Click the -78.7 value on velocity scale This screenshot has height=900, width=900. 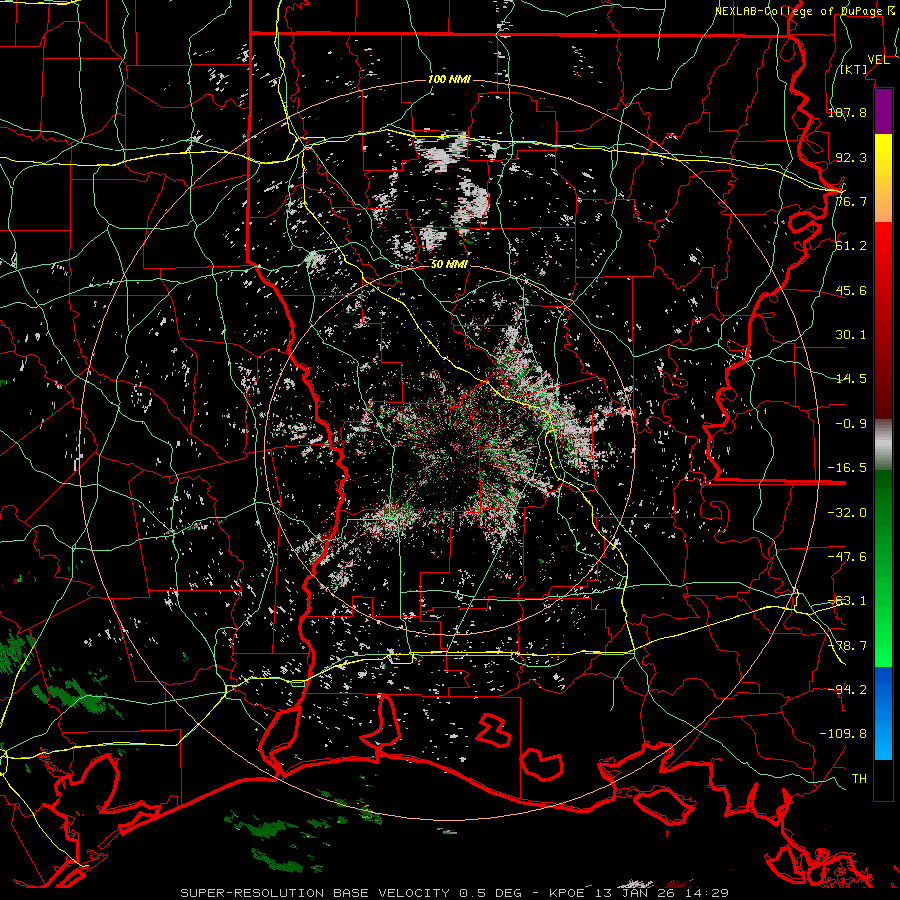tap(847, 646)
